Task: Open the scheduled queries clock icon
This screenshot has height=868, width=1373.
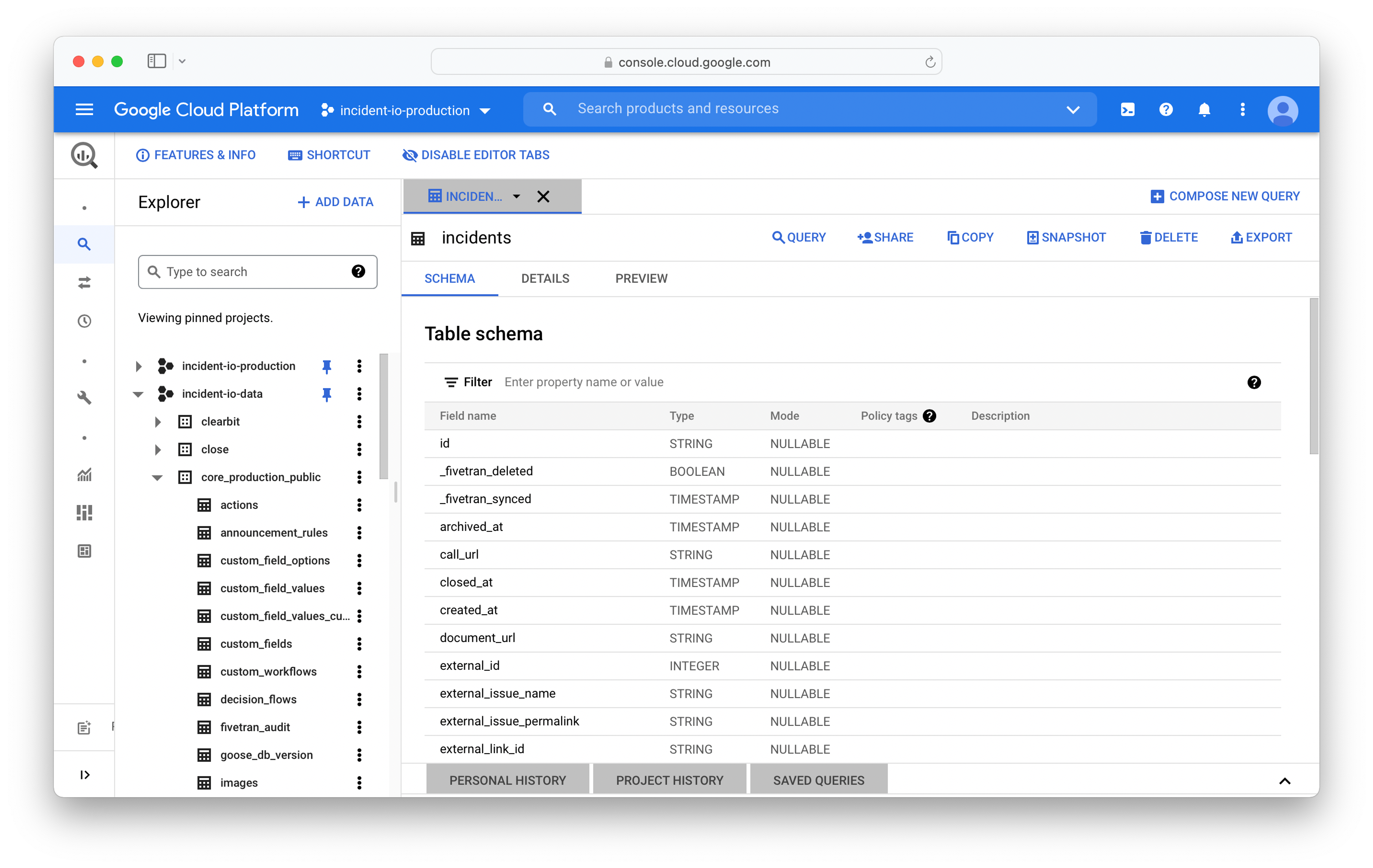Action: [x=84, y=321]
